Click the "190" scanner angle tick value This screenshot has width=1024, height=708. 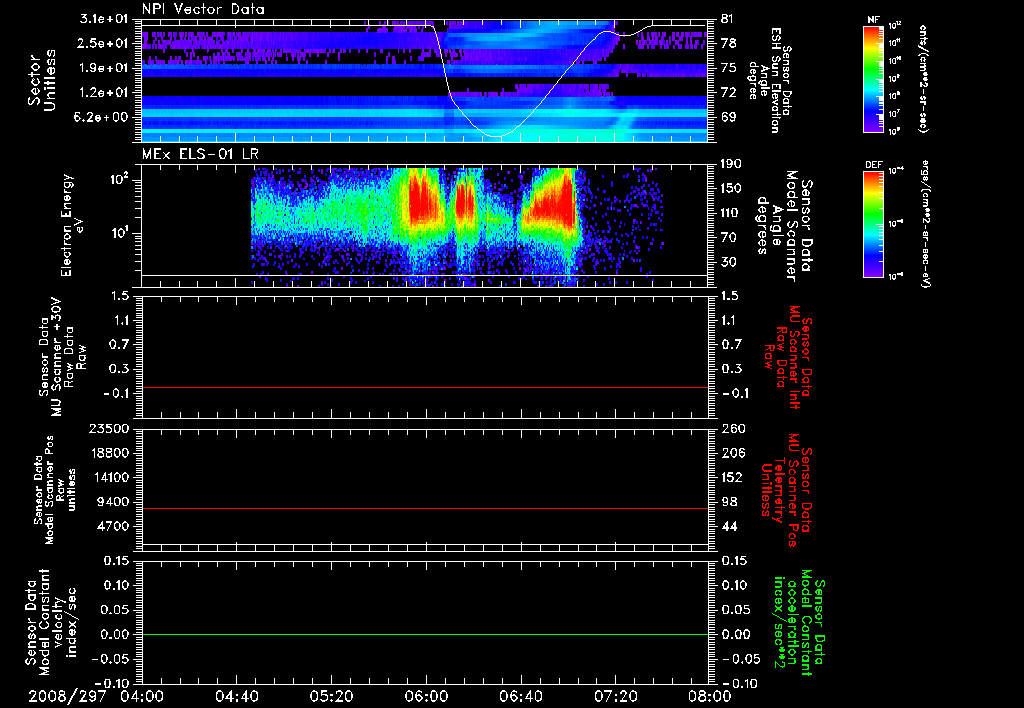pyautogui.click(x=731, y=164)
